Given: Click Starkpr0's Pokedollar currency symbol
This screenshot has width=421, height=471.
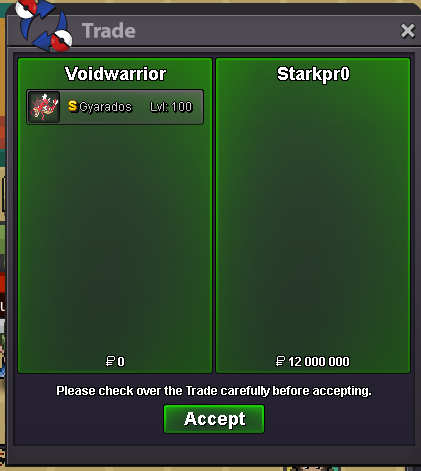Looking at the screenshot, I should click(x=280, y=361).
